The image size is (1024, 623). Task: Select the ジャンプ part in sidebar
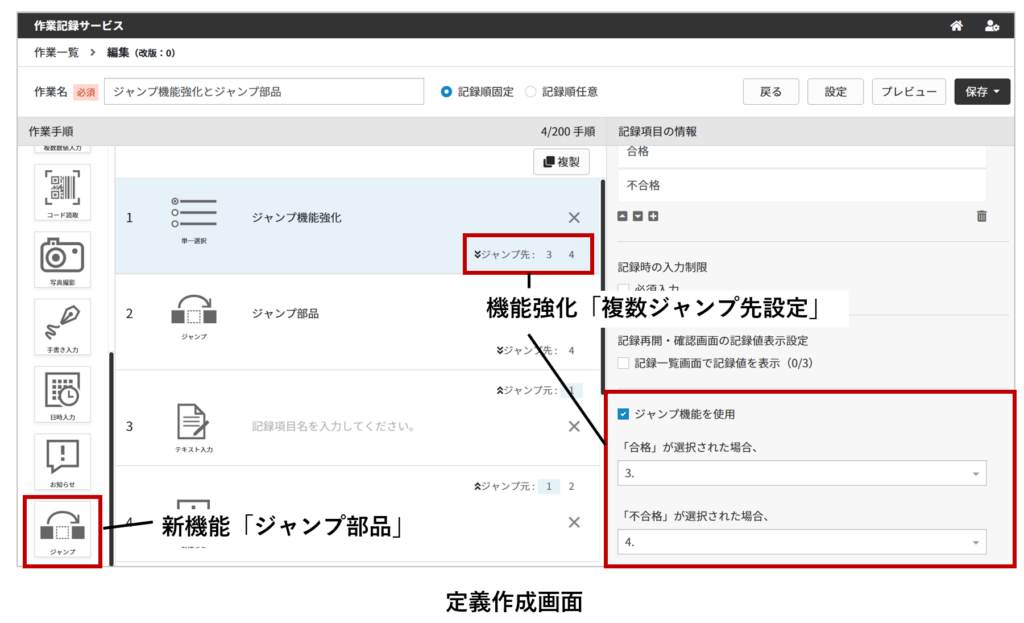click(62, 530)
